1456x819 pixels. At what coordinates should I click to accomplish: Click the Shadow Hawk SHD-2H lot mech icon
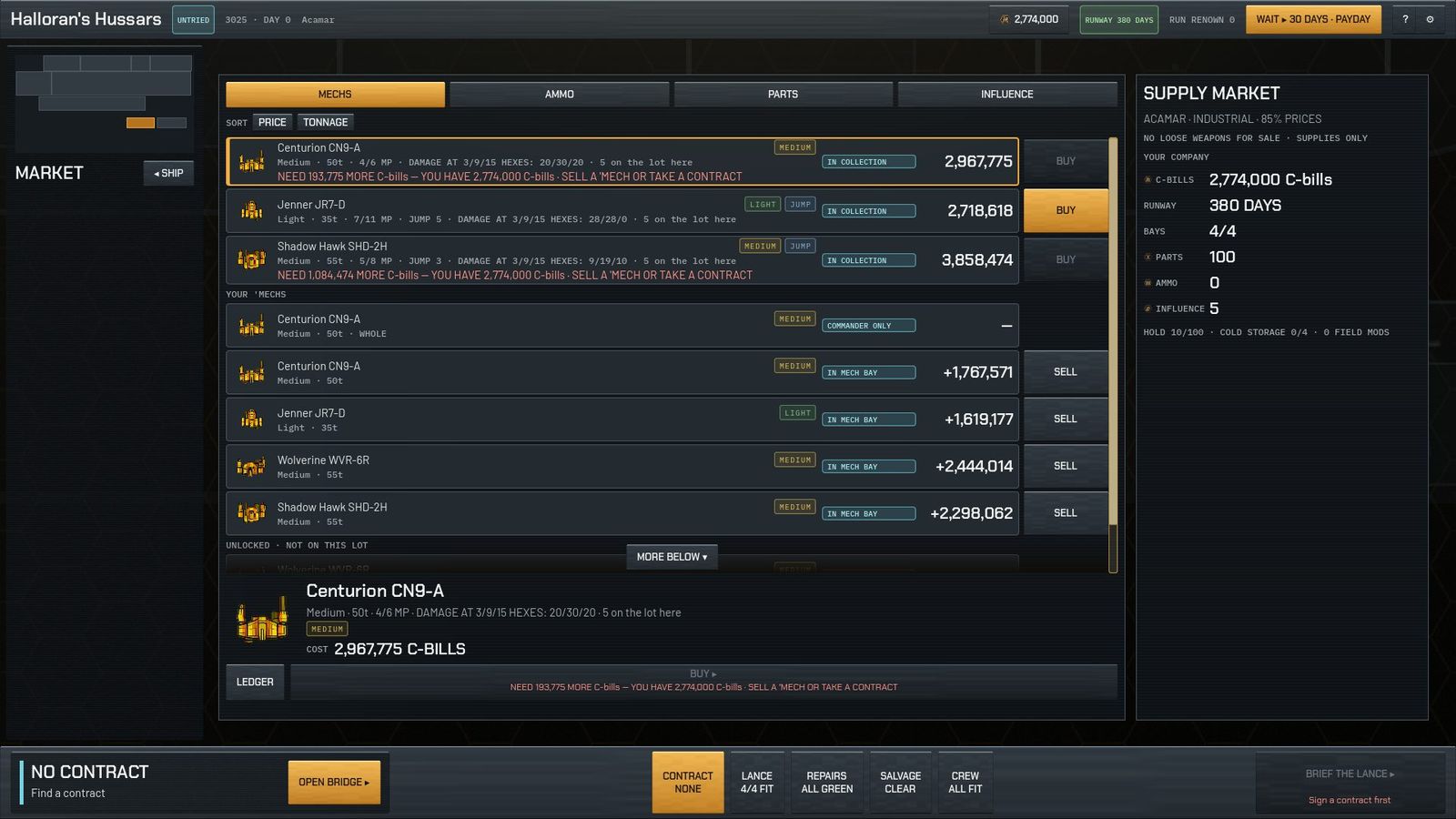click(251, 260)
